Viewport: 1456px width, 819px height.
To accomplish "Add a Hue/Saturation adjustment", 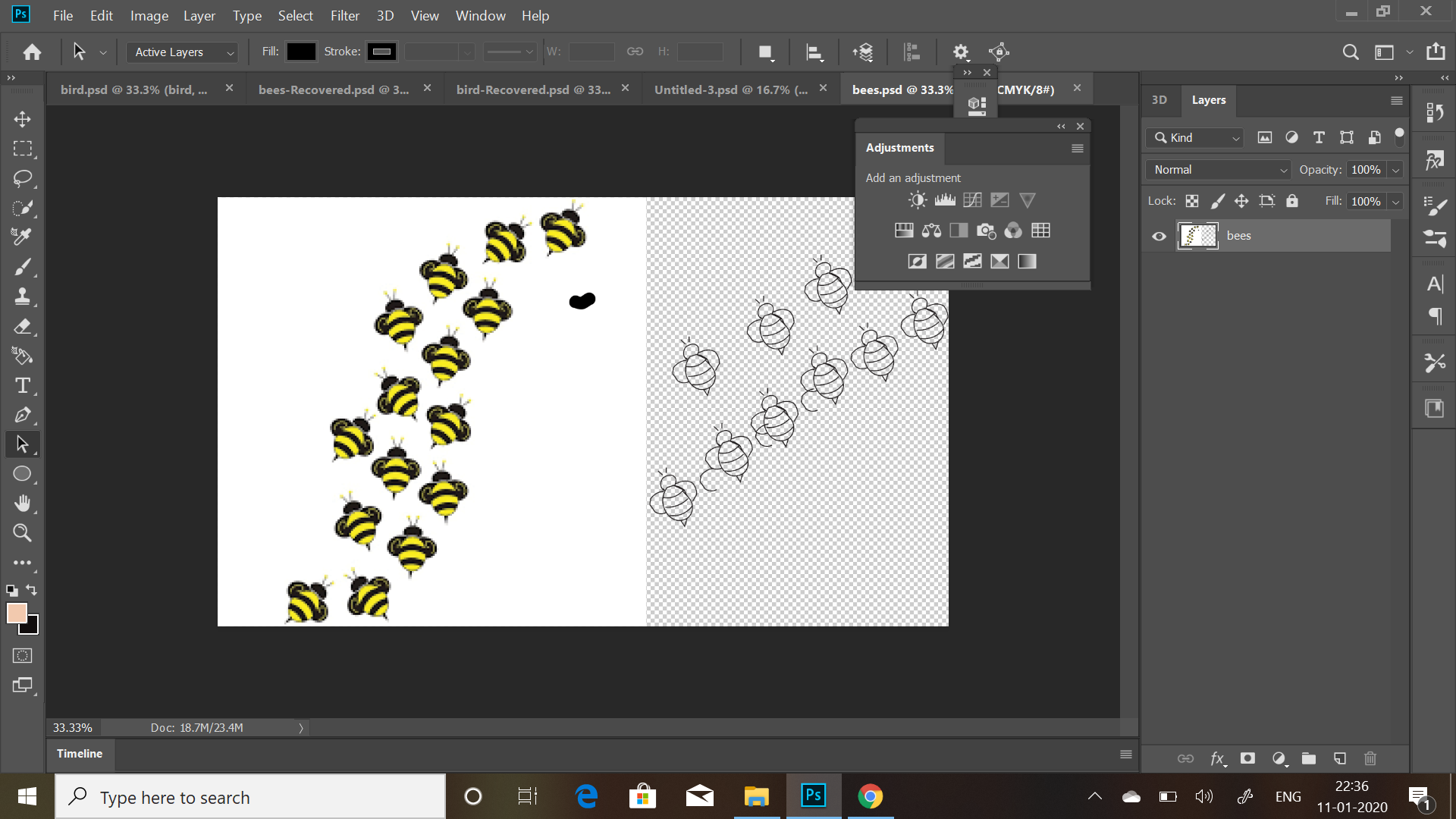I will point(904,231).
